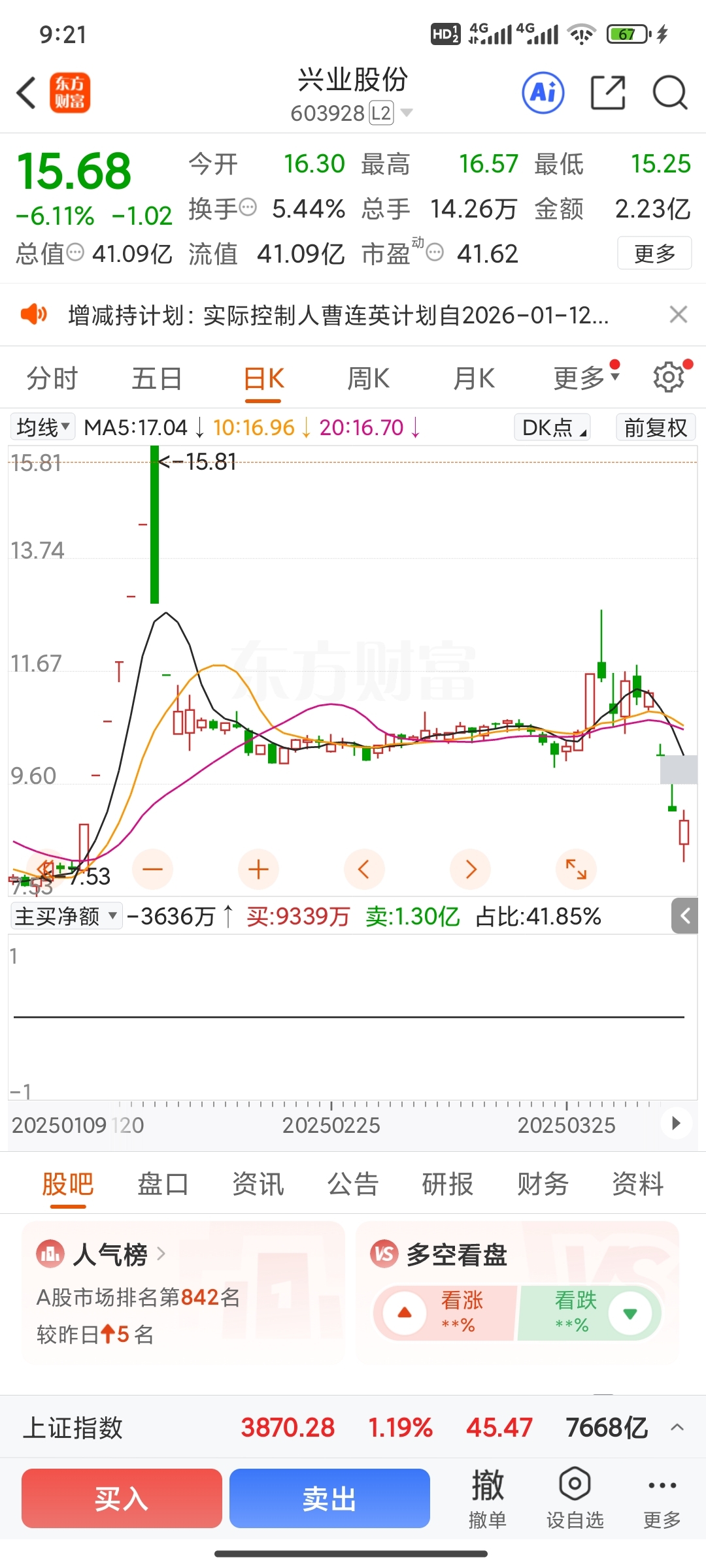Toggle the 前复权 adjustment button
This screenshot has height=1568, width=706.
click(656, 427)
